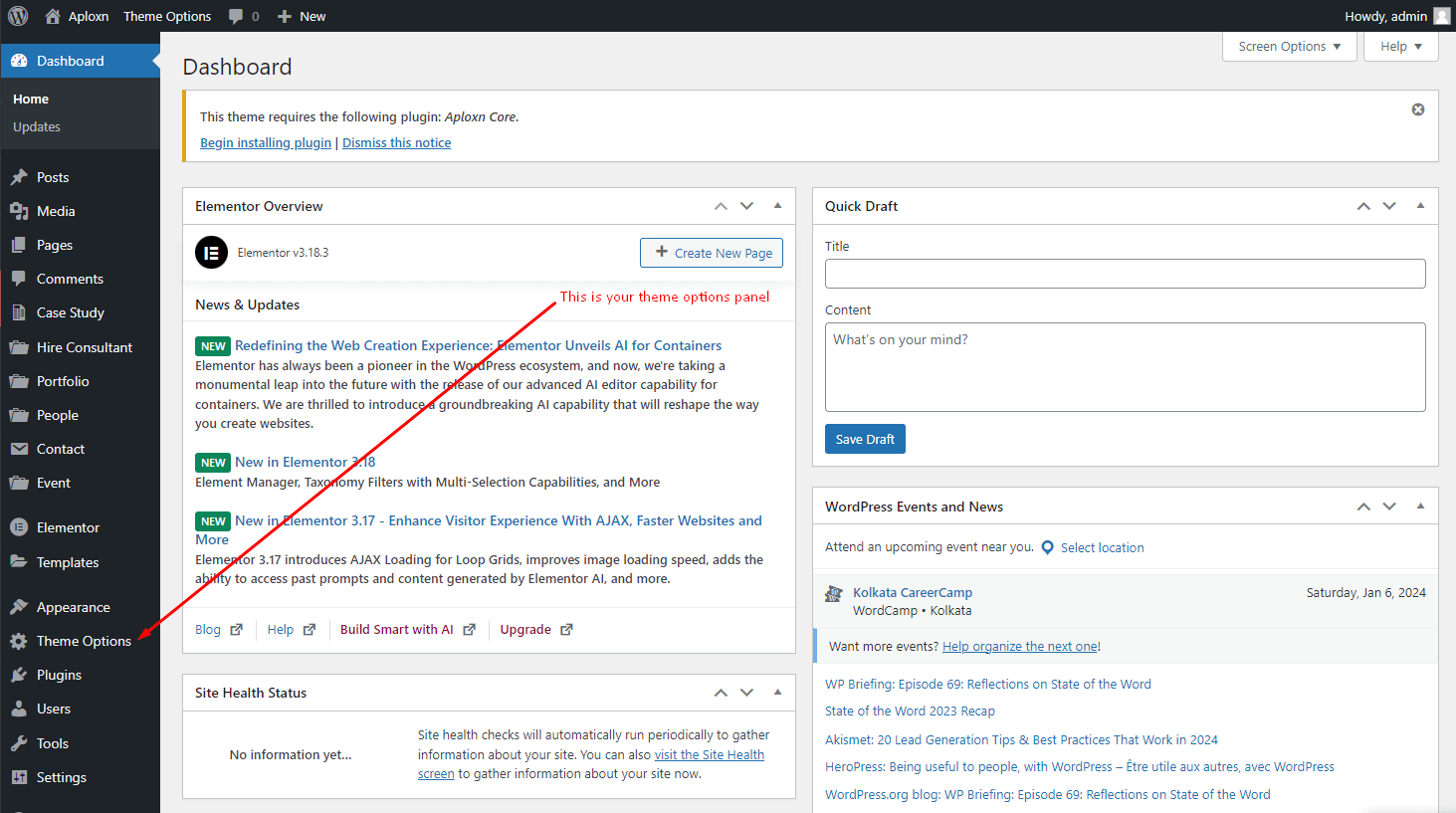Toggle the Elementor Overview panel collapse arrow
1456x813 pixels.
[777, 206]
